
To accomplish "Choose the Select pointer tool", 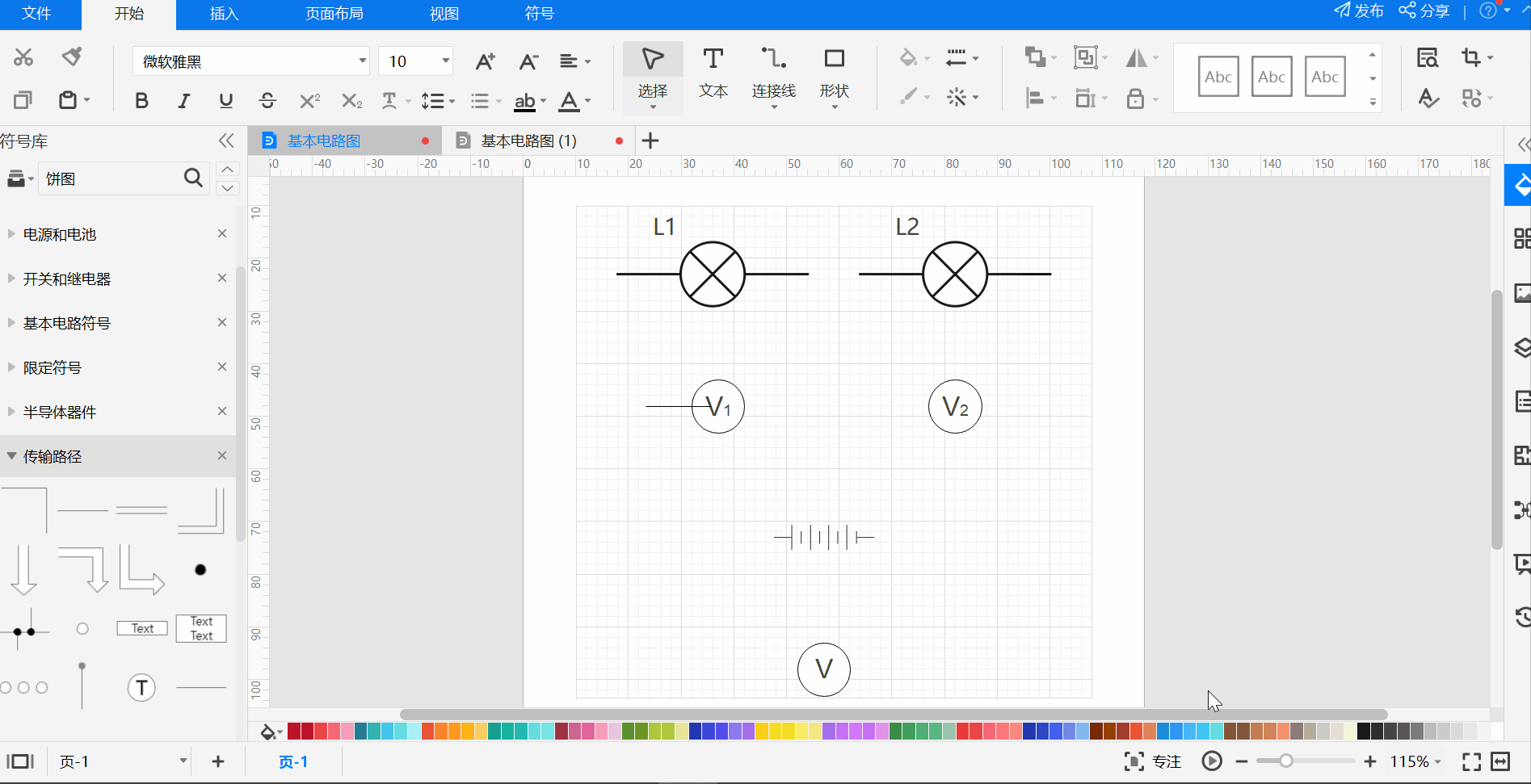I will (653, 78).
